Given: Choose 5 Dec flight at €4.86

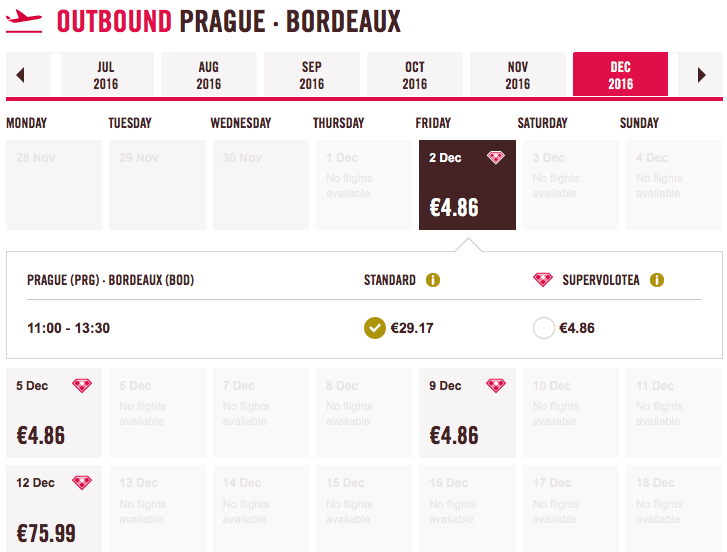Looking at the screenshot, I should click(x=54, y=413).
